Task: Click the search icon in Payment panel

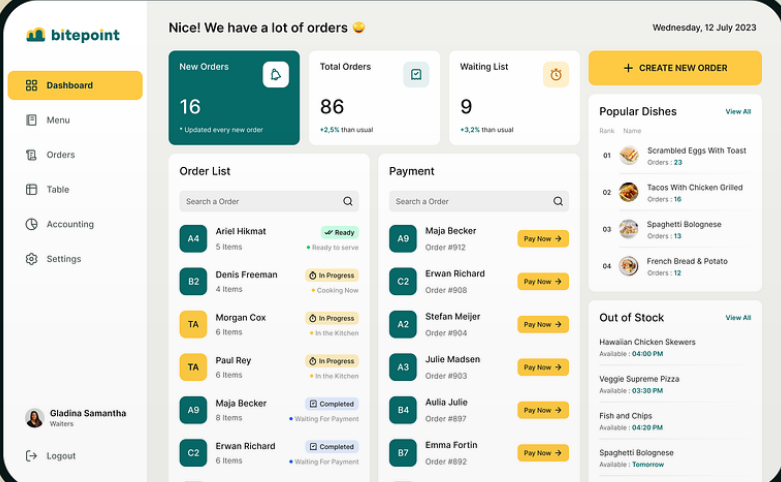Action: point(558,201)
